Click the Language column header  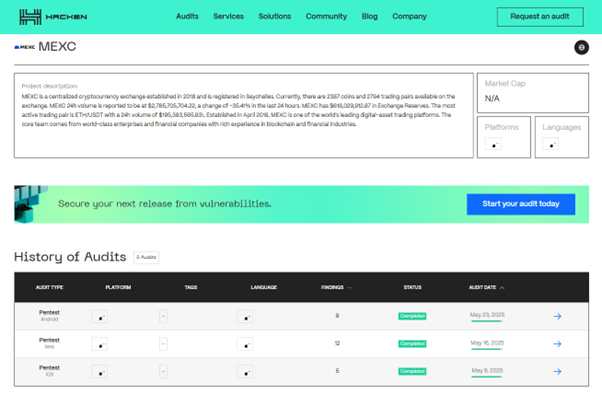[x=264, y=287]
